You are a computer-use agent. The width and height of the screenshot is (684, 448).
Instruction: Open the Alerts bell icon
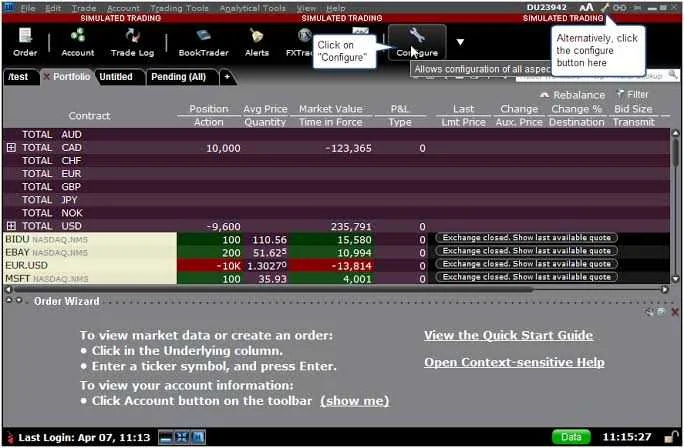click(x=256, y=42)
